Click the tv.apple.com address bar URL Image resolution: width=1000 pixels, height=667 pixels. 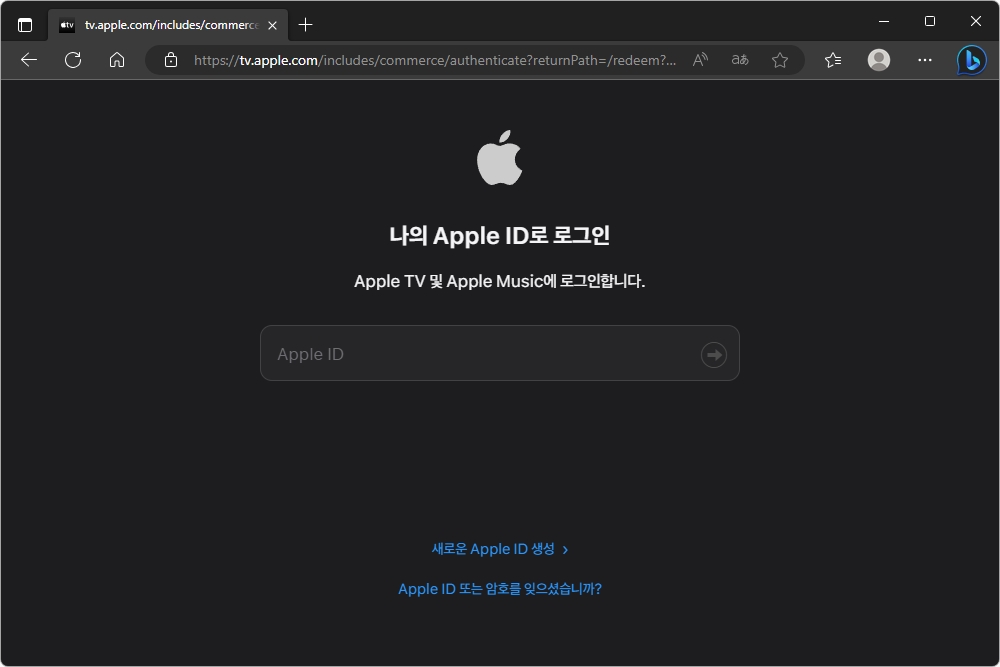pyautogui.click(x=435, y=60)
